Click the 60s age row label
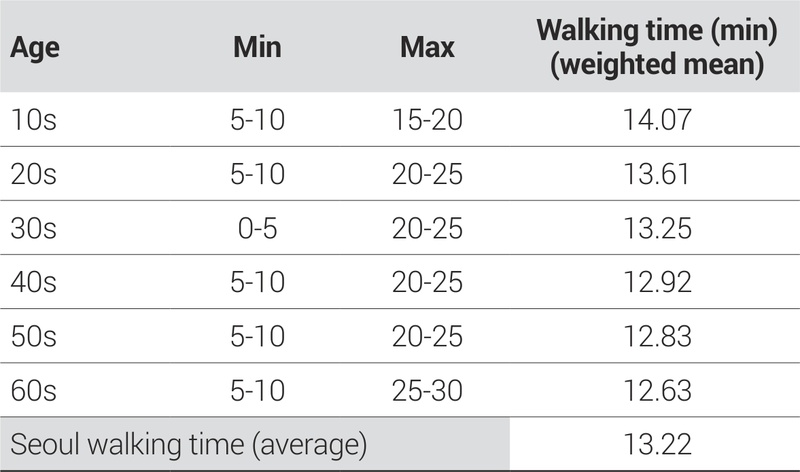The width and height of the screenshot is (800, 472). tap(34, 391)
